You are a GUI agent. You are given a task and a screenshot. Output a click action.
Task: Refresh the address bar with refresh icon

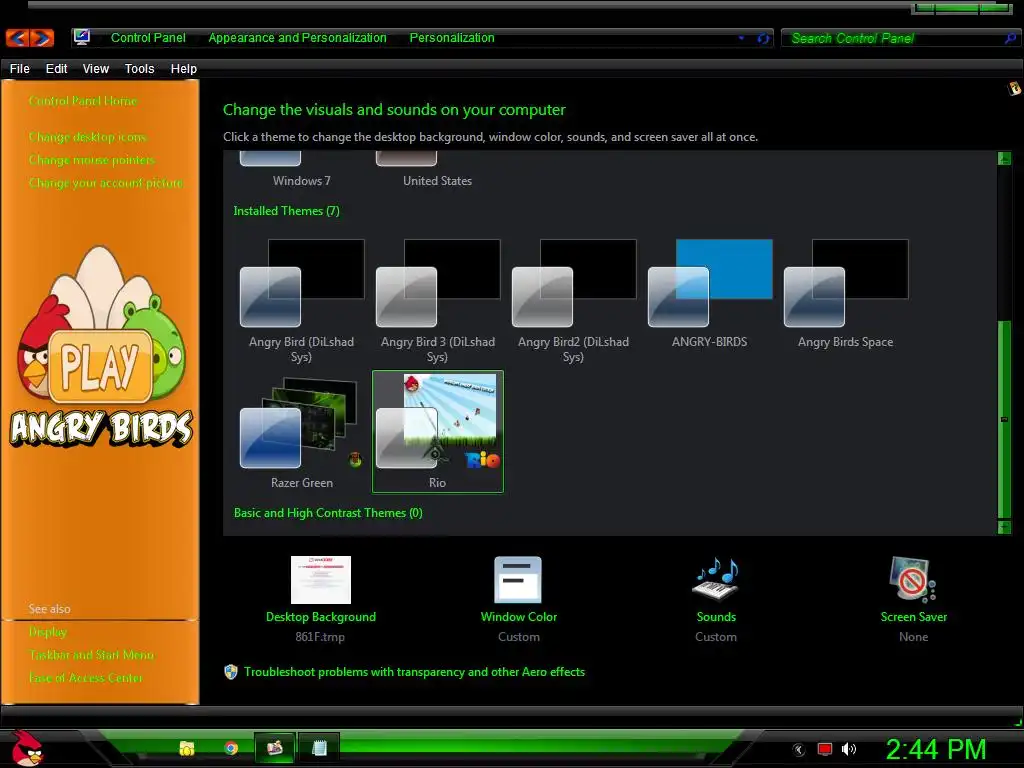[763, 39]
